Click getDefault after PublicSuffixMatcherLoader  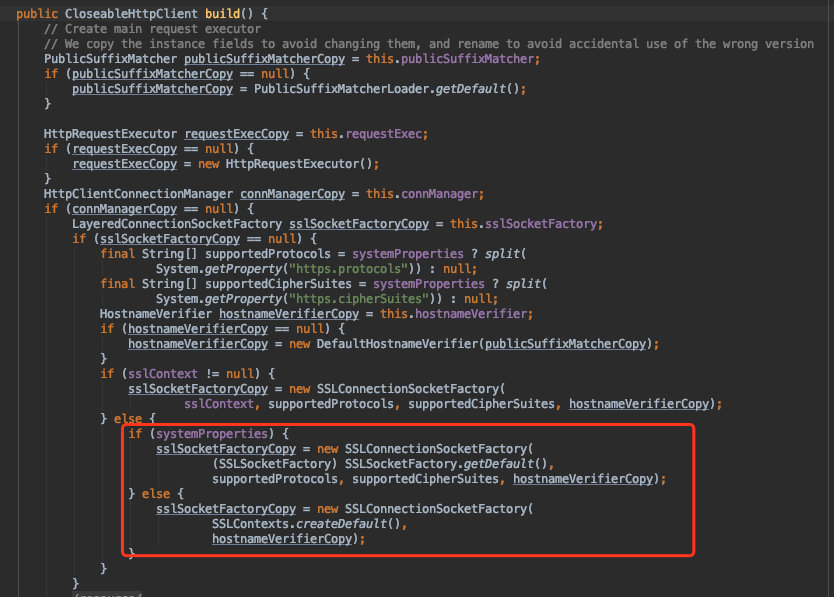coord(471,88)
